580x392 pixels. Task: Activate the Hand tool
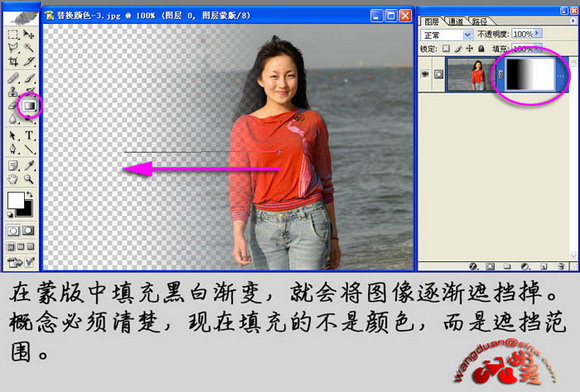coord(13,179)
